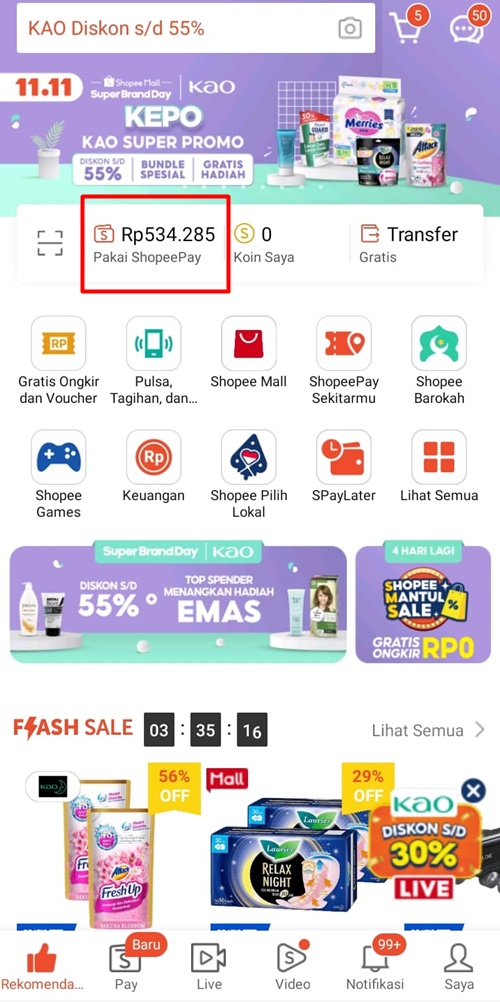This screenshot has height=1002, width=500.
Task: Switch to the Notifikasi tab
Action: pos(375,967)
